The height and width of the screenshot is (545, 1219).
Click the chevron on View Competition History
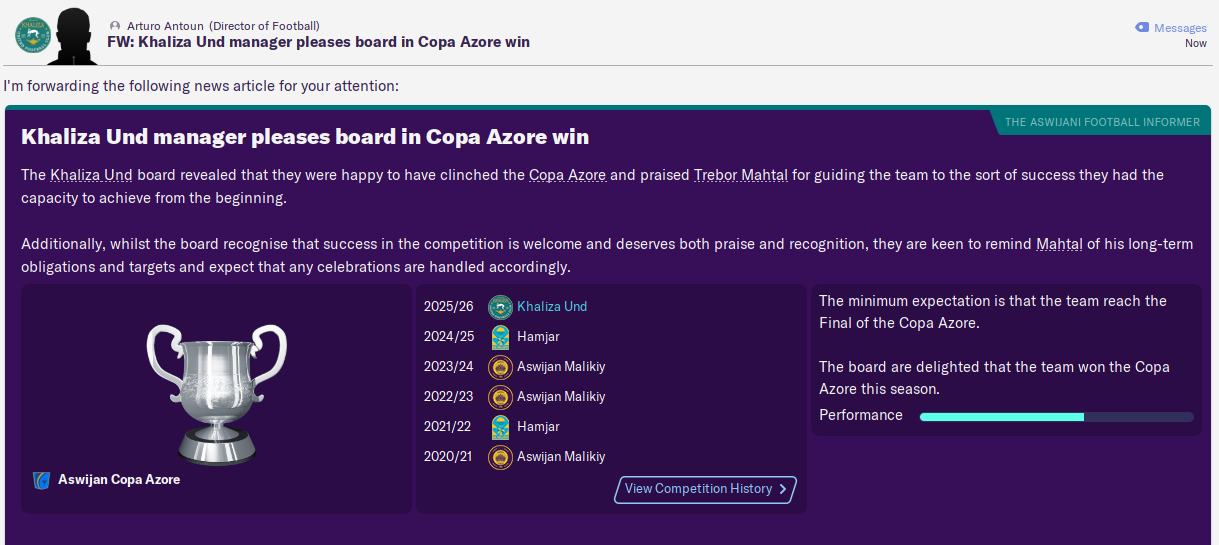pyautogui.click(x=783, y=489)
